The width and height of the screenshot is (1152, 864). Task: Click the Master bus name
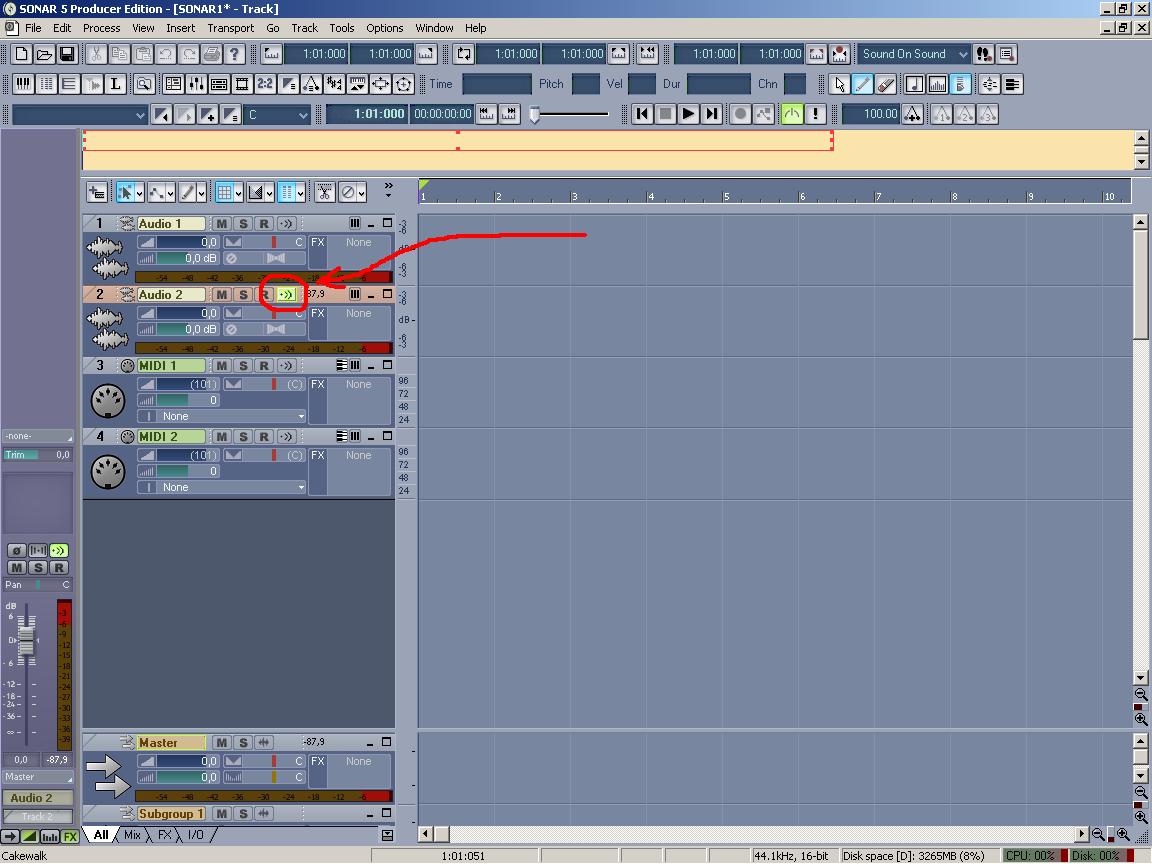170,743
